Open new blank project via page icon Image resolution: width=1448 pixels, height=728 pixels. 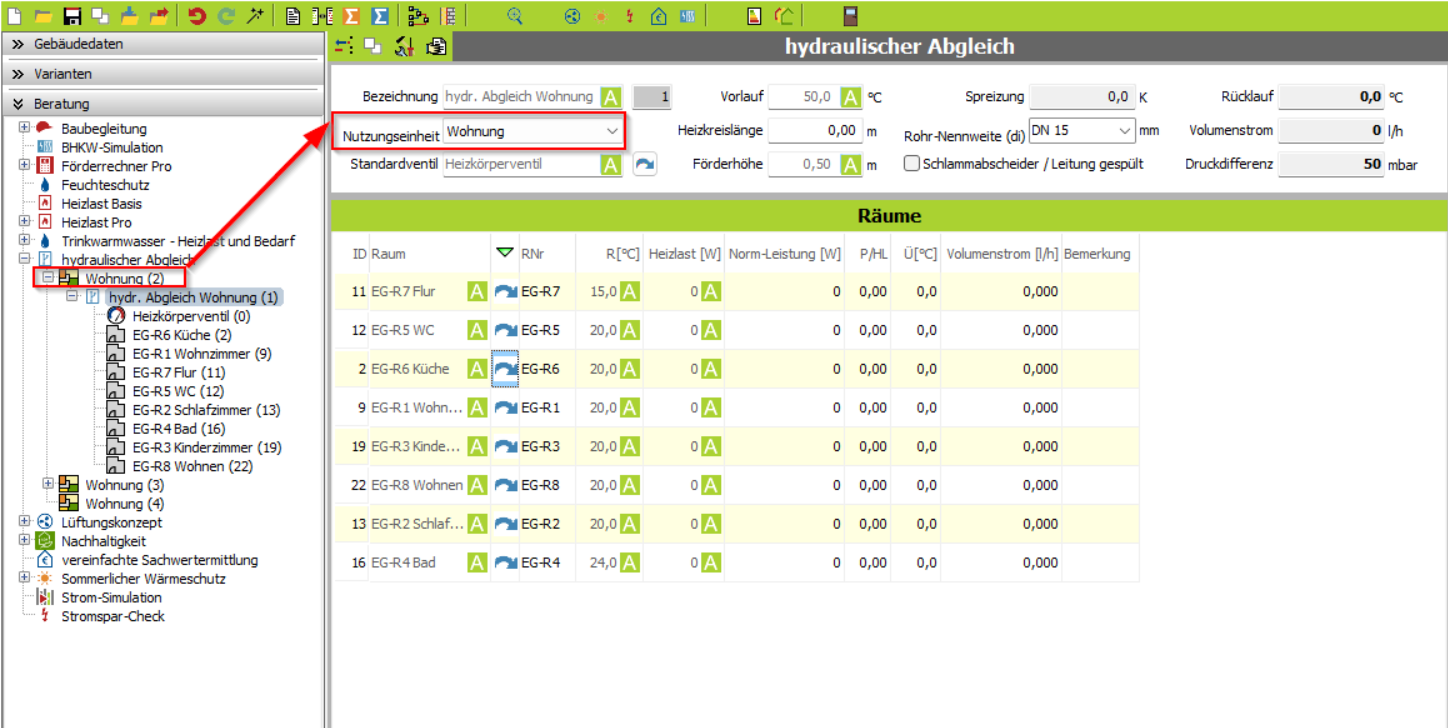coord(14,16)
